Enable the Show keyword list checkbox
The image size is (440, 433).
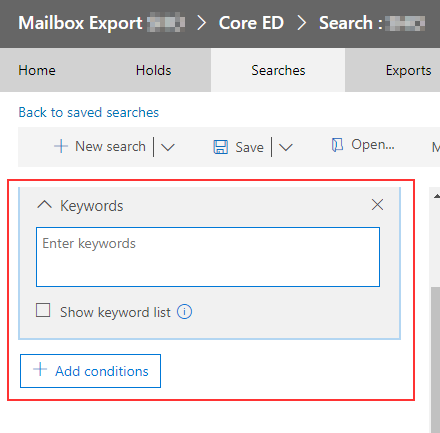click(43, 310)
